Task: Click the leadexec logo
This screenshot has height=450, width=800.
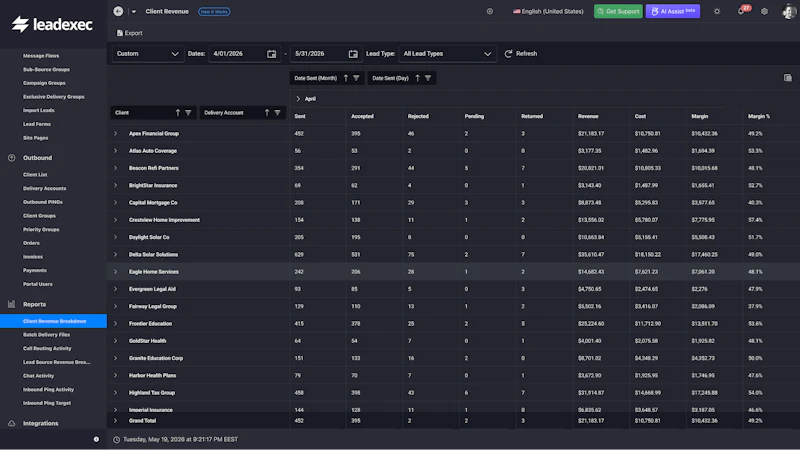Action: tap(52, 24)
